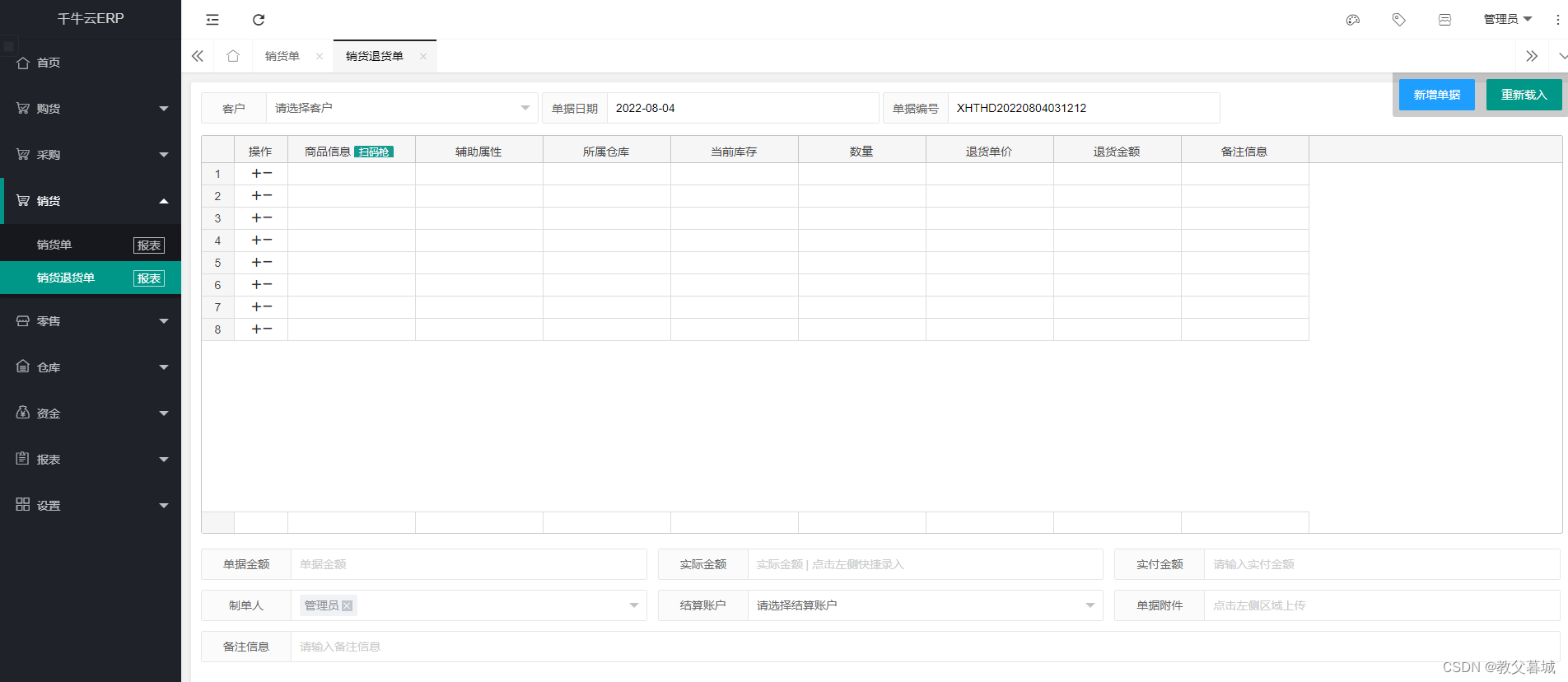Expand the 设置 sidebar menu
Viewport: 1568px width, 682px height.
click(x=91, y=506)
